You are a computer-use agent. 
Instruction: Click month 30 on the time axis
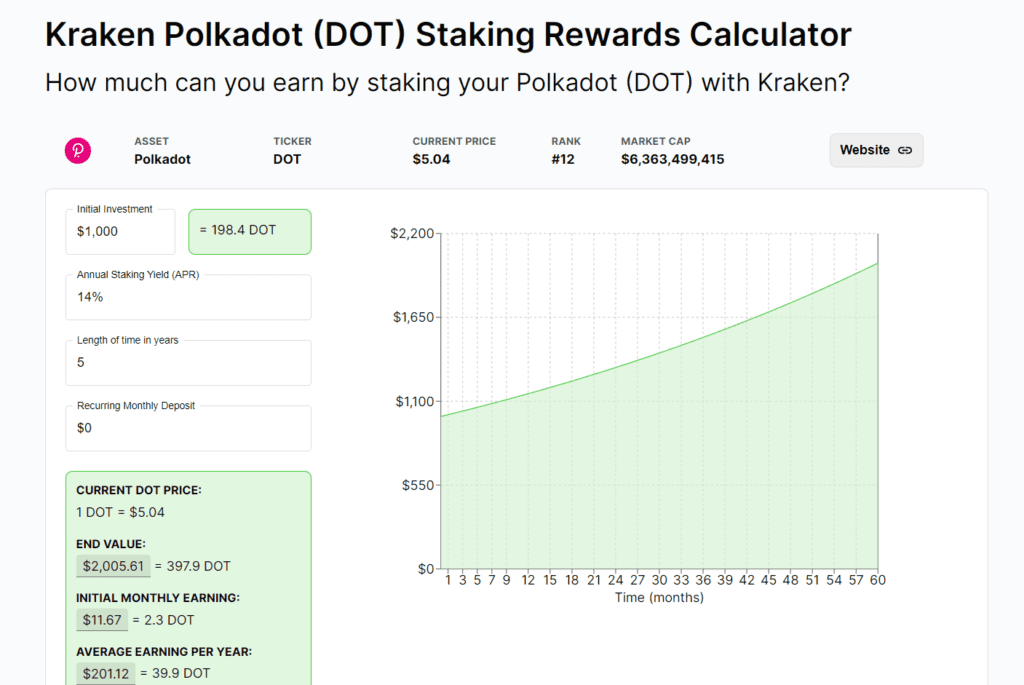coord(660,580)
